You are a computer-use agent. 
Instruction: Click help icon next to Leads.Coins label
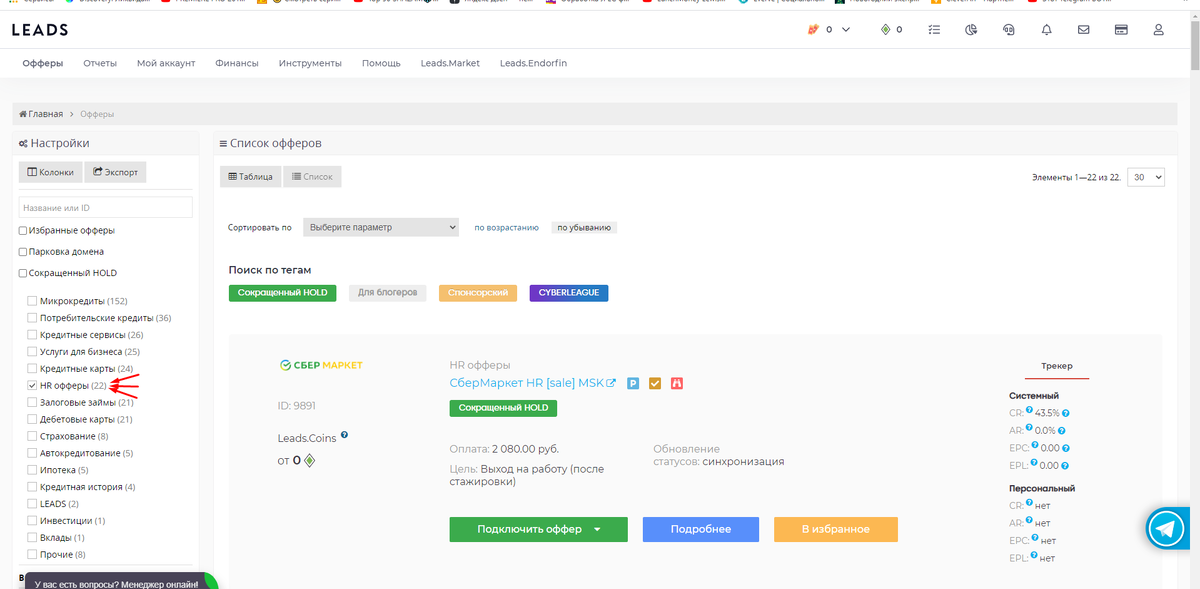[x=344, y=434]
